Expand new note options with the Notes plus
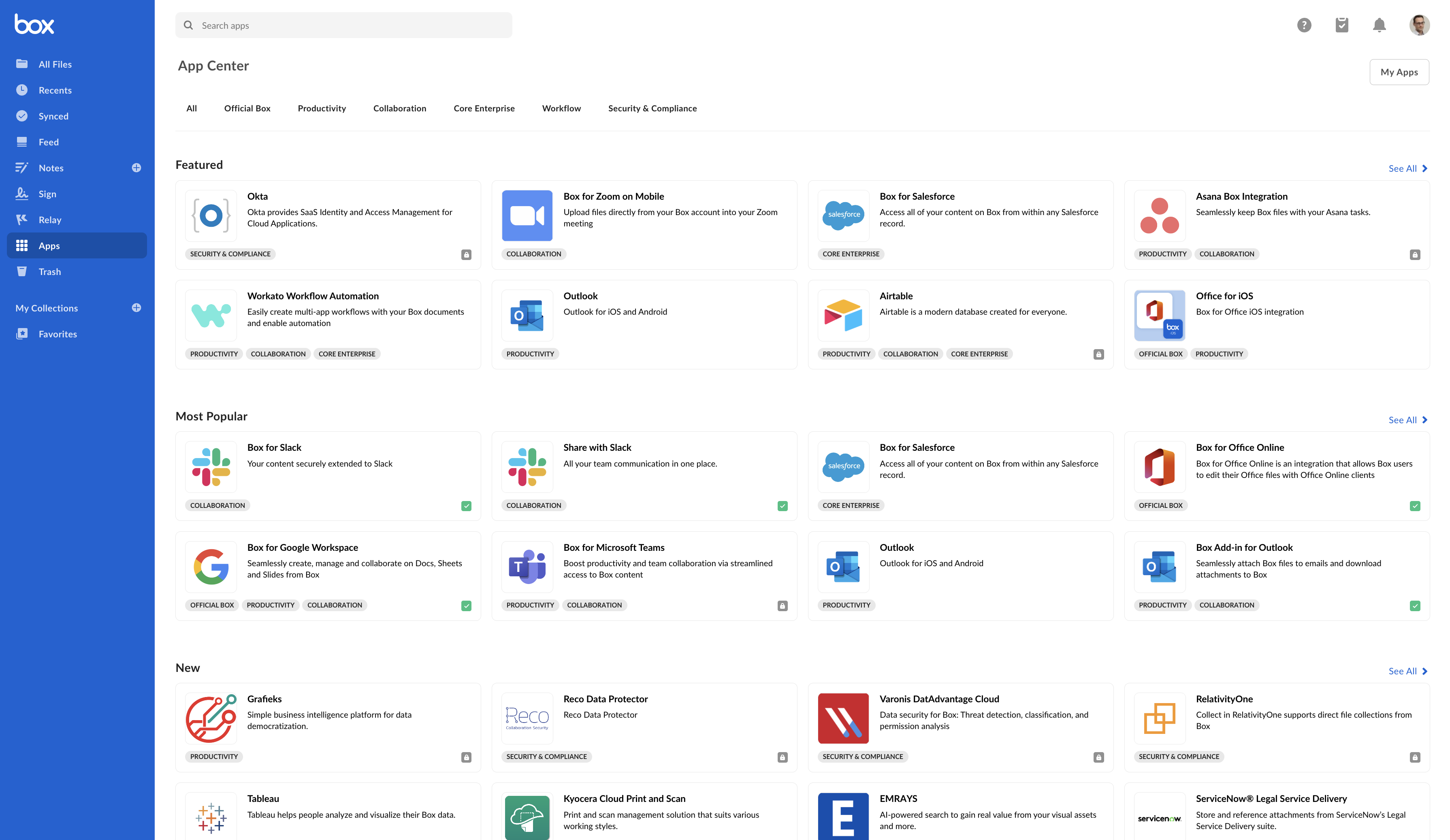The width and height of the screenshot is (1450, 840). click(x=136, y=167)
